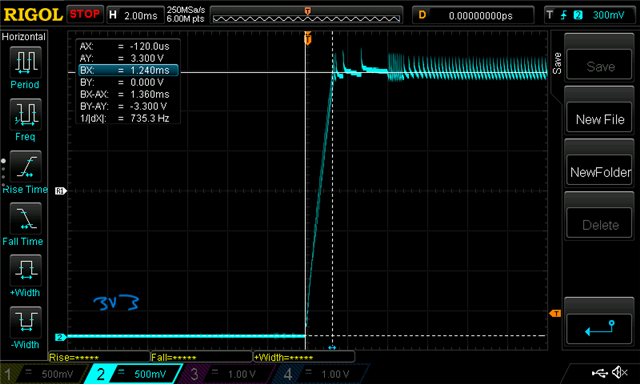
Task: Choose the Rise Time measurement icon
Action: 25,166
